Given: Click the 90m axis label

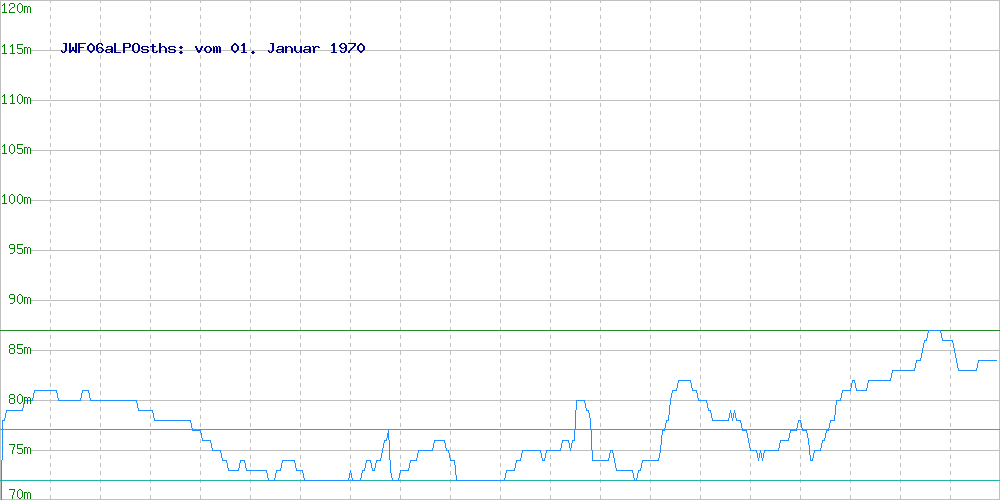Looking at the screenshot, I should 20,300.
